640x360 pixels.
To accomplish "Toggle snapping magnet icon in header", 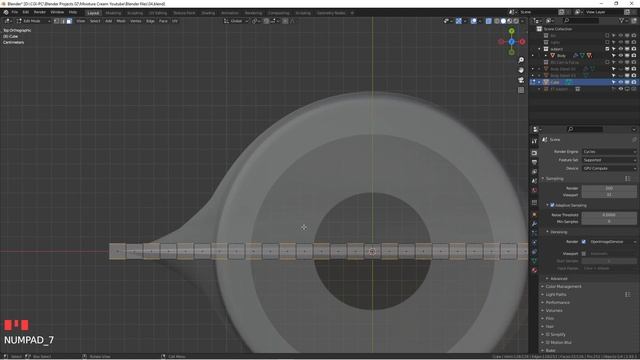I will coord(266,21).
